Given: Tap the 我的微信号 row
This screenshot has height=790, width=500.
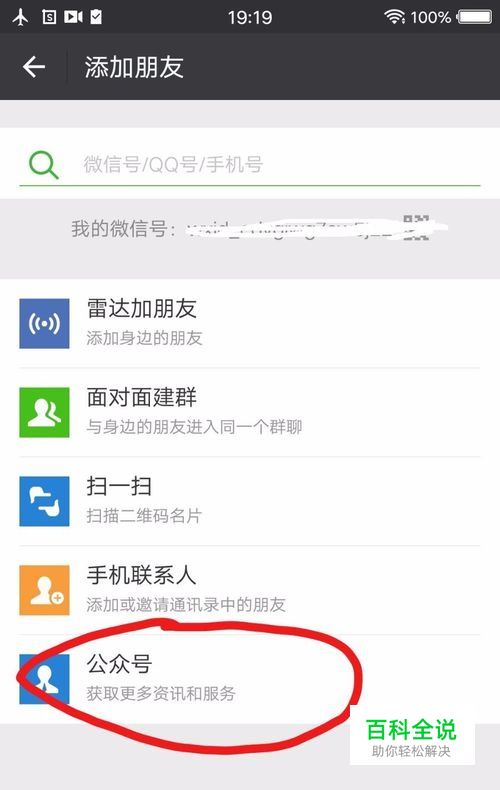Looking at the screenshot, I should pyautogui.click(x=250, y=228).
